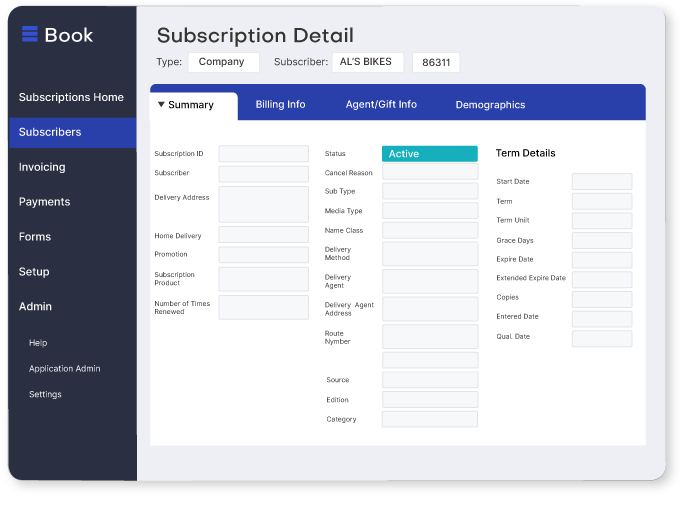Open Settings in the sidebar
The height and width of the screenshot is (520, 680).
point(45,395)
